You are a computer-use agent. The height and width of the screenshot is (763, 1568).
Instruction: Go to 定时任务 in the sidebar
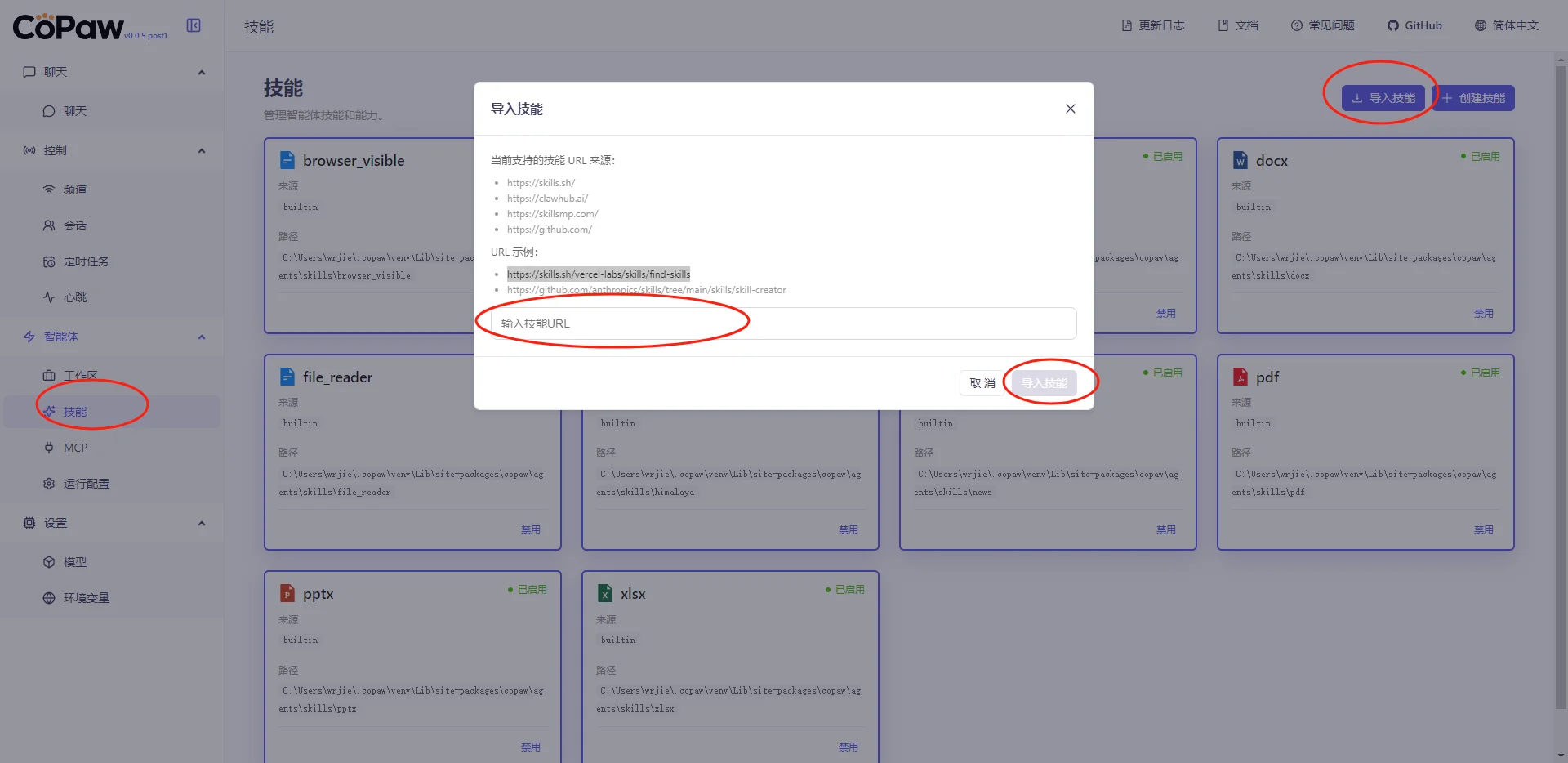pos(86,261)
